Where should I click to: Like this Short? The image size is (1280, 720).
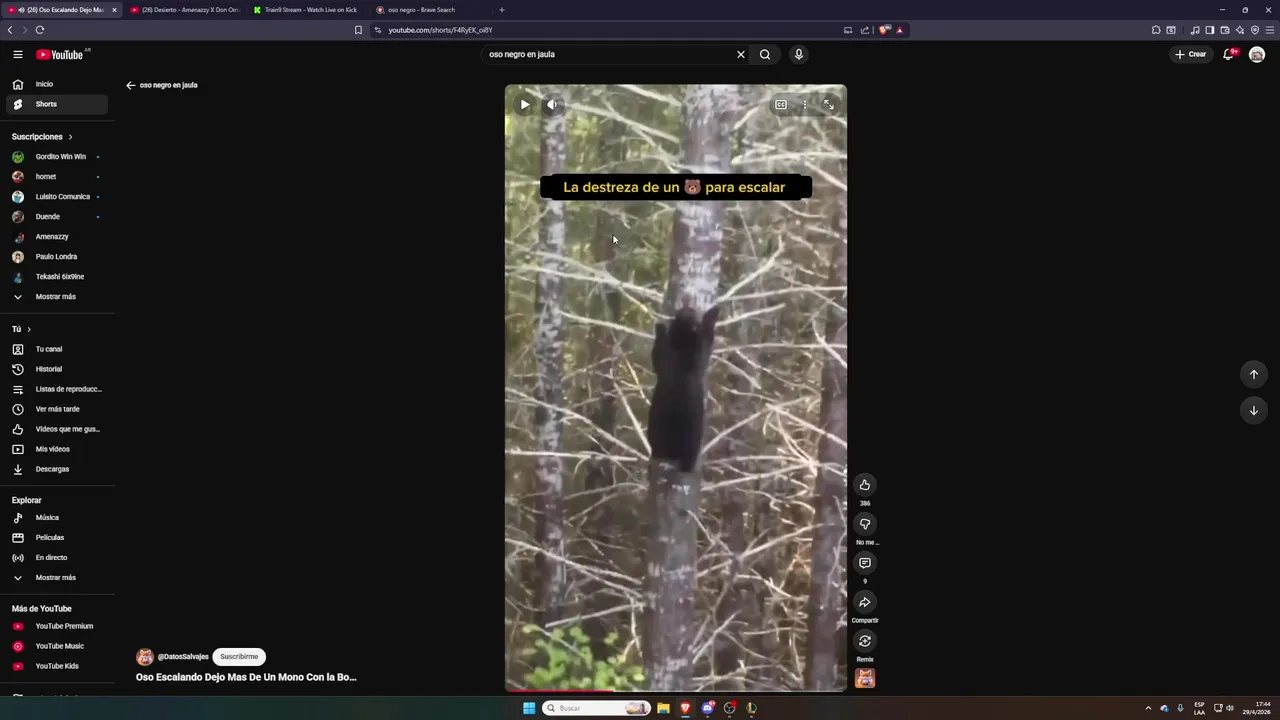(x=865, y=485)
